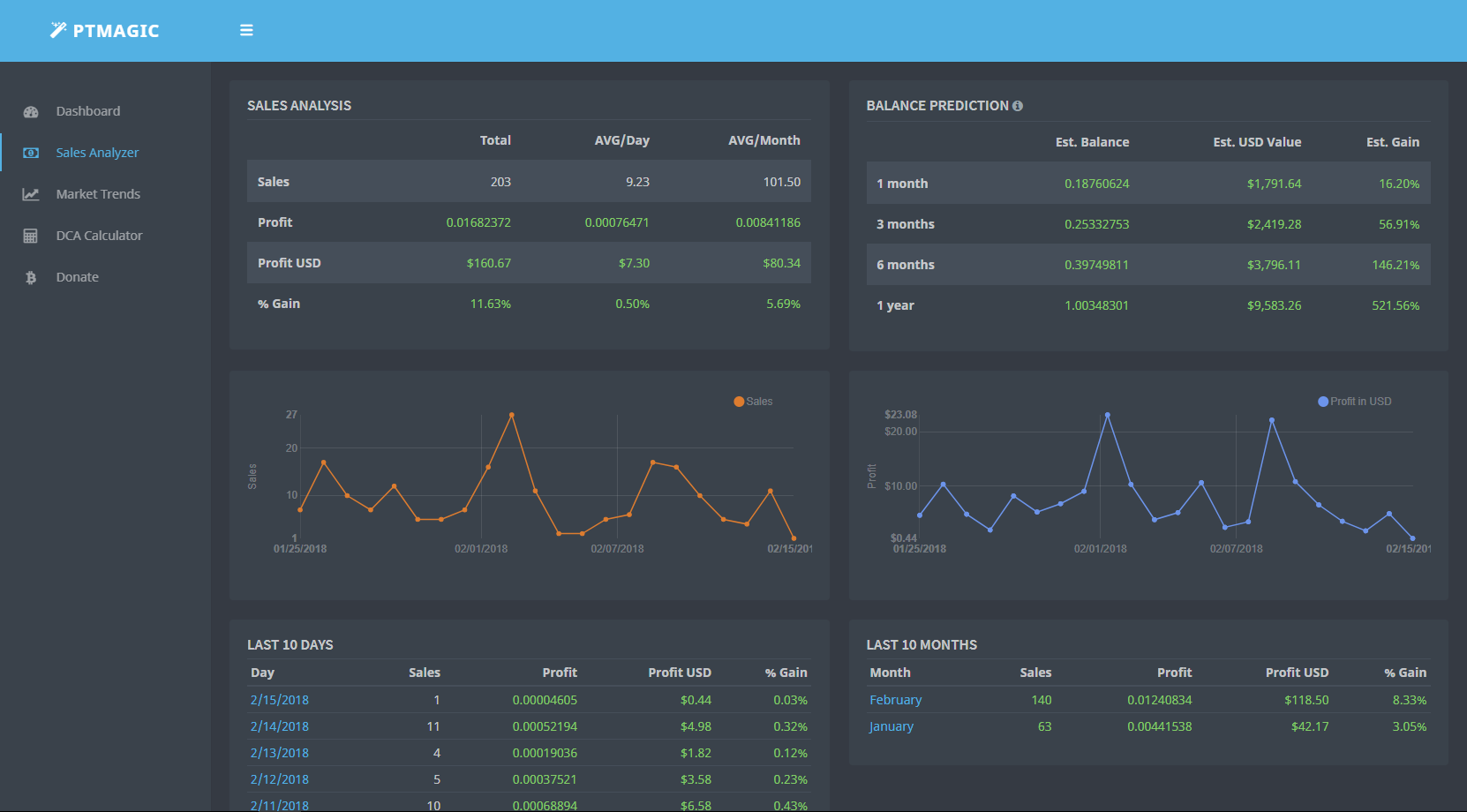Go to Market Trends
This screenshot has width=1467, height=812.
(x=98, y=194)
